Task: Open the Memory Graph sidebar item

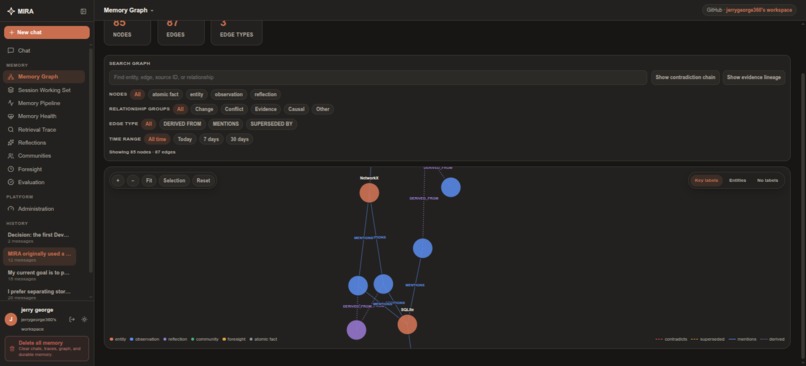Action: tap(44, 77)
